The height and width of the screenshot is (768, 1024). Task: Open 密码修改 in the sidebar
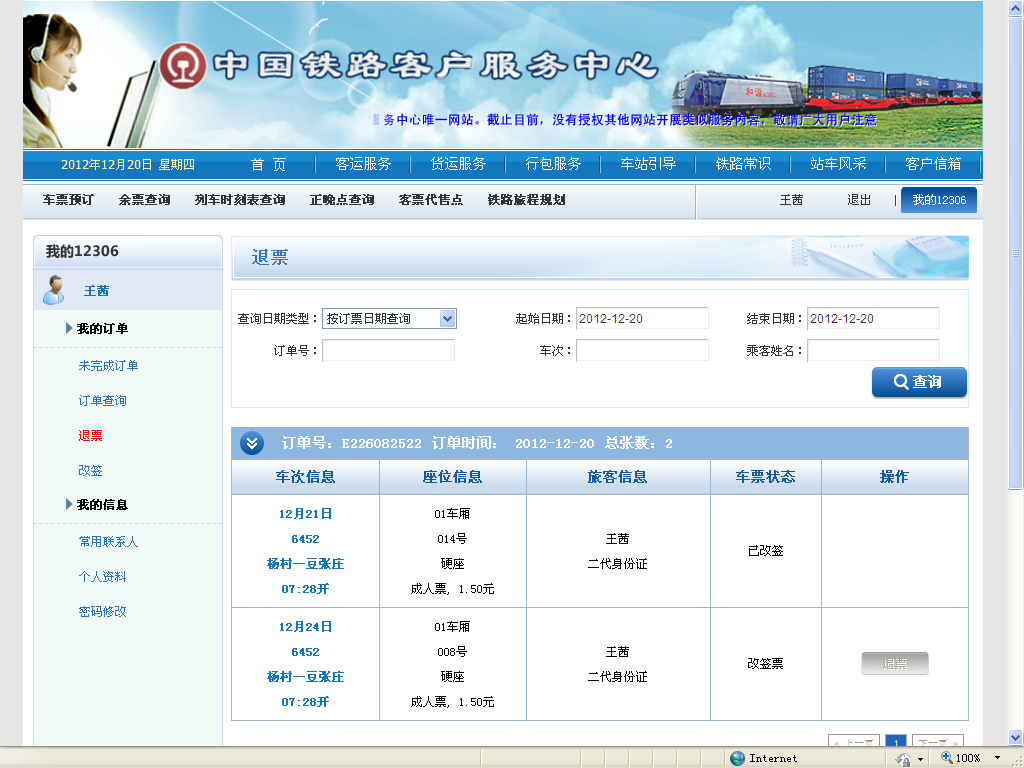click(103, 611)
